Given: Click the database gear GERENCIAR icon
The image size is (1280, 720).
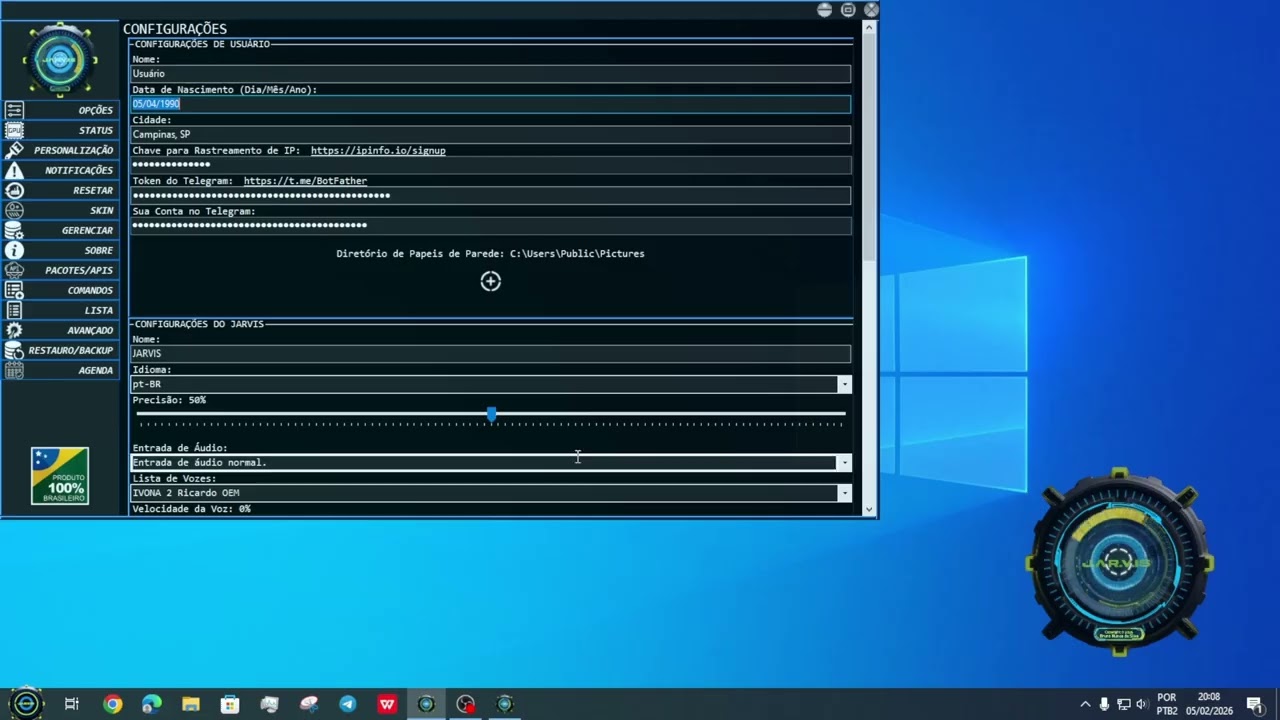Looking at the screenshot, I should click(x=14, y=230).
